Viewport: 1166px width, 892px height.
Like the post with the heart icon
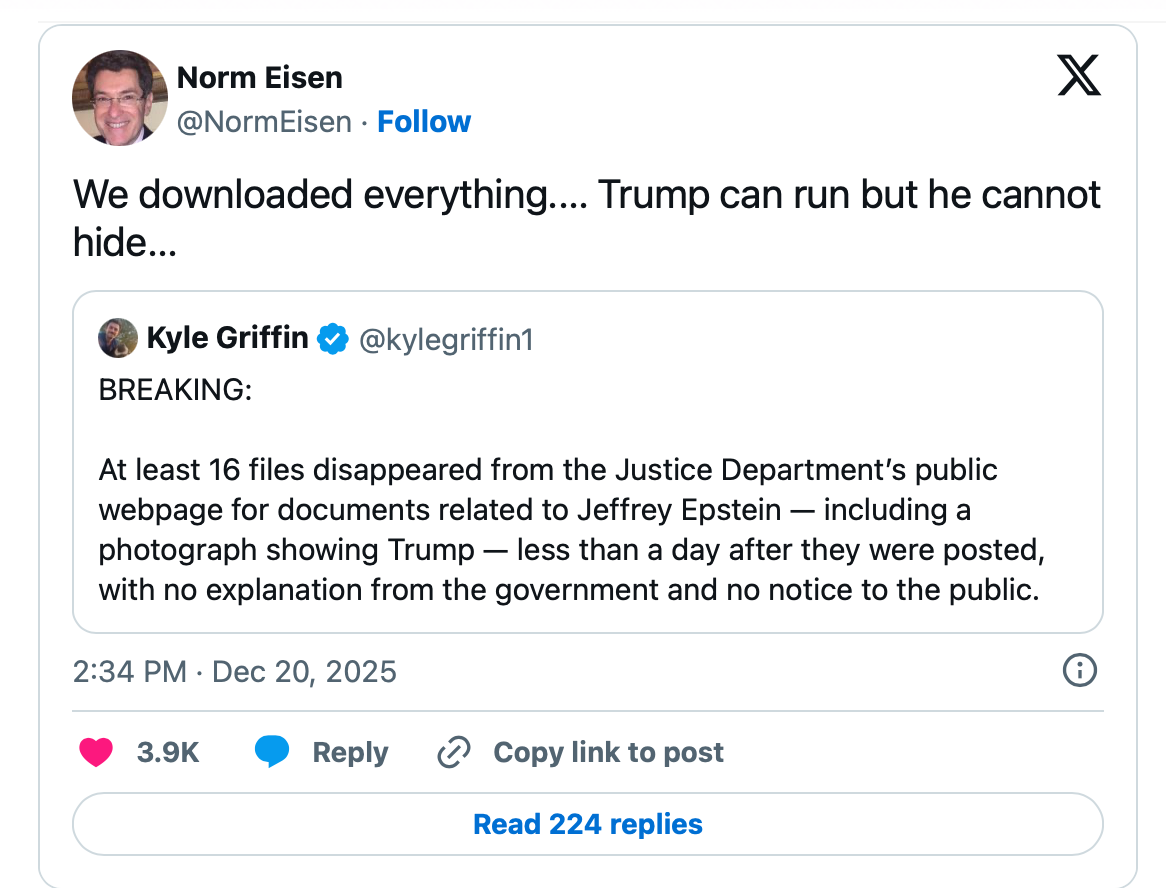[x=96, y=752]
